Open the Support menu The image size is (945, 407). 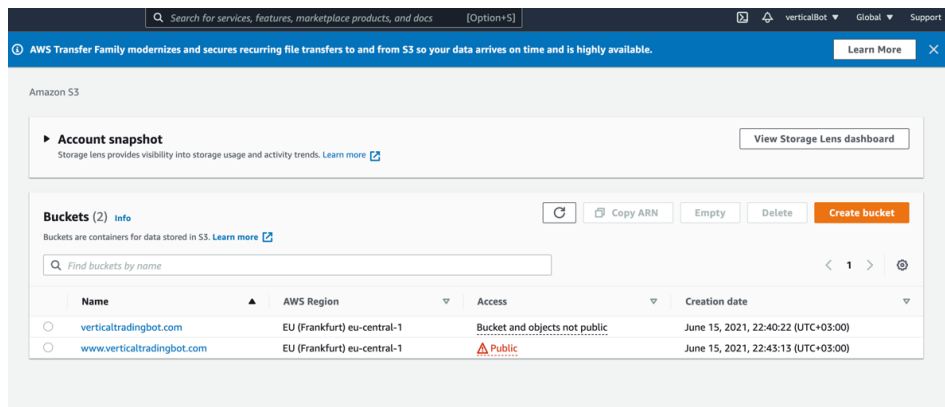925,16
